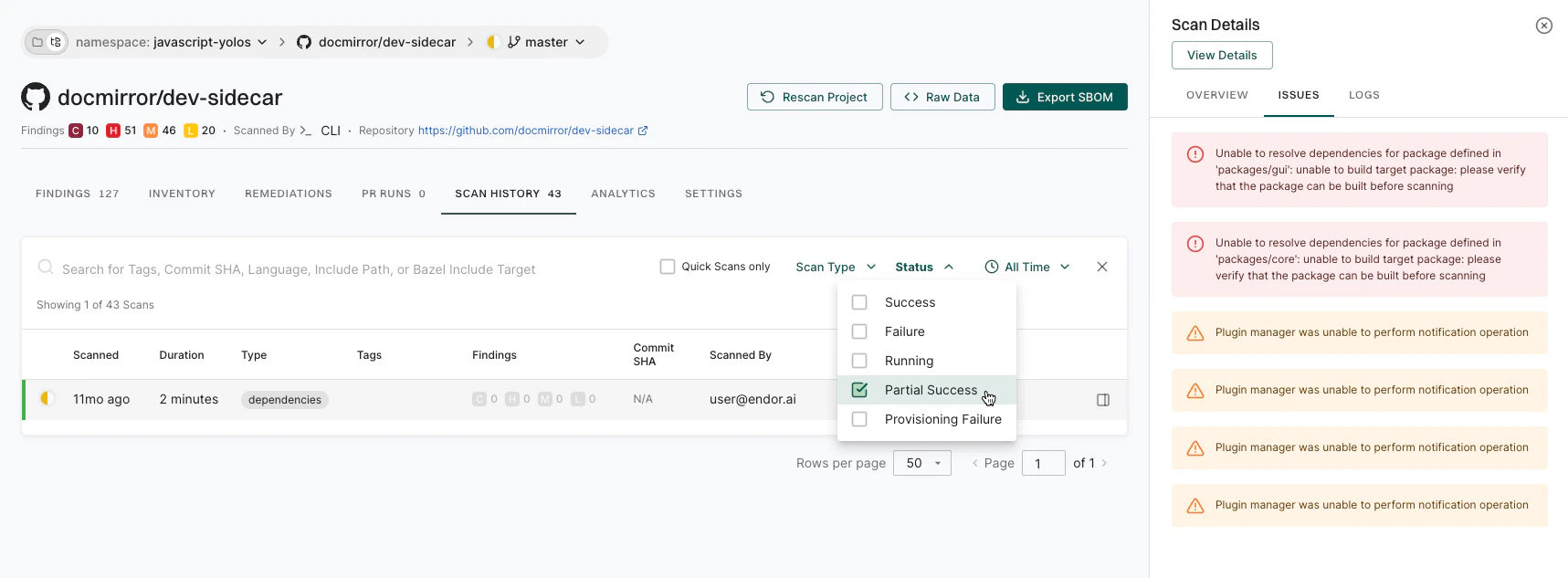The height and width of the screenshot is (578, 1568).
Task: Switch to the Analytics tab
Action: coord(623,194)
